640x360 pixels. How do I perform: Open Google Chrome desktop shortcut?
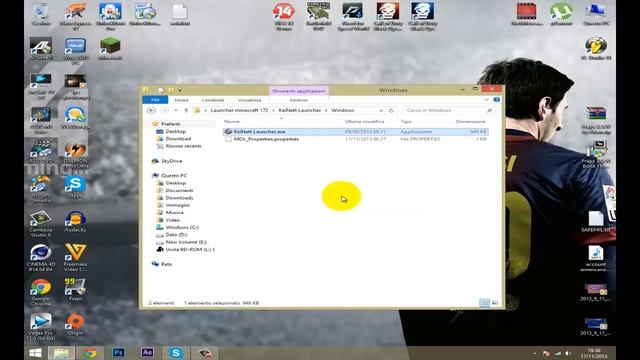(41, 292)
